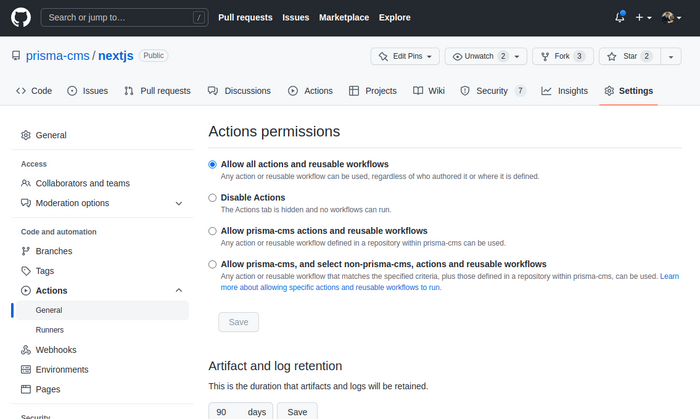
Task: Click the sidebar Actions play-circle icon
Action: [x=26, y=290]
